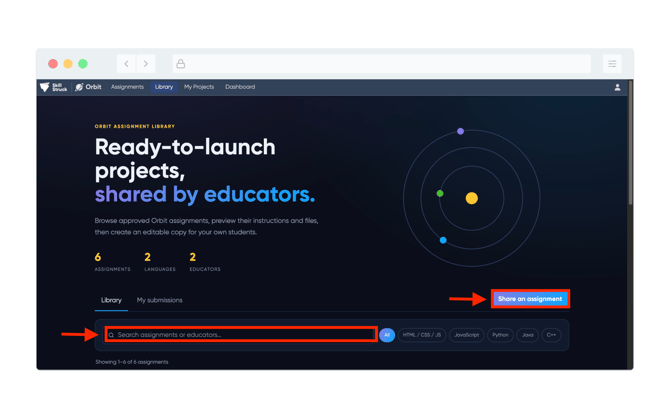Image resolution: width=670 pixels, height=418 pixels.
Task: Select the All filter chip
Action: point(387,335)
